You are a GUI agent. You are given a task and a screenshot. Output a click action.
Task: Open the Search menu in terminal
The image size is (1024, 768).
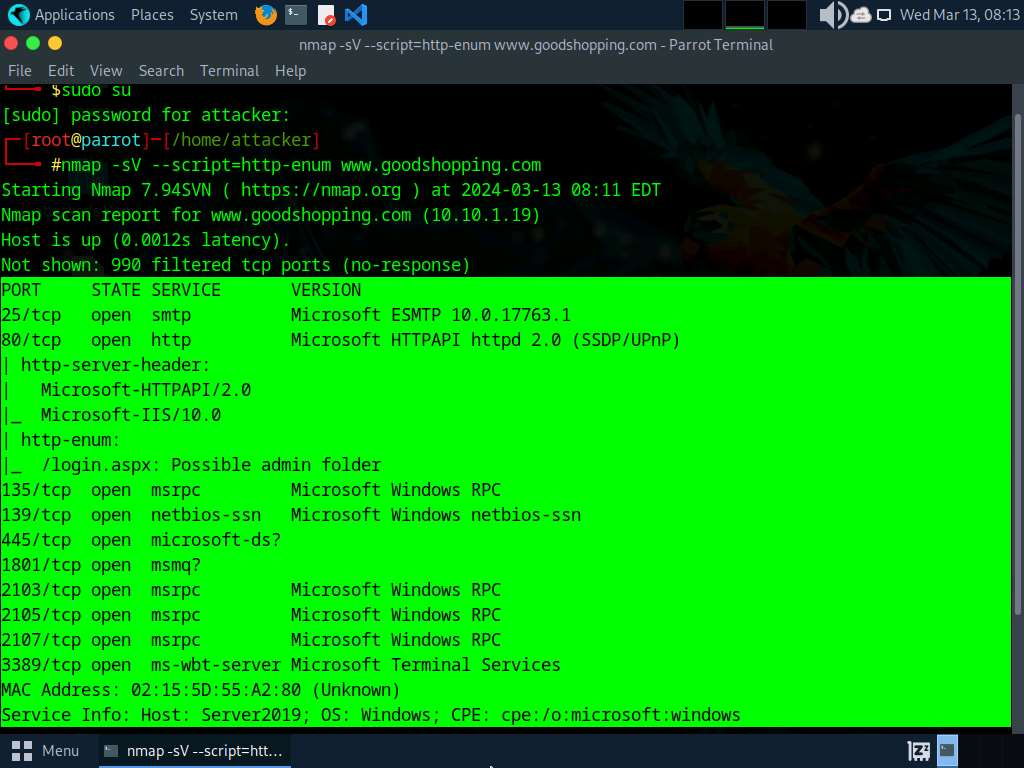161,71
